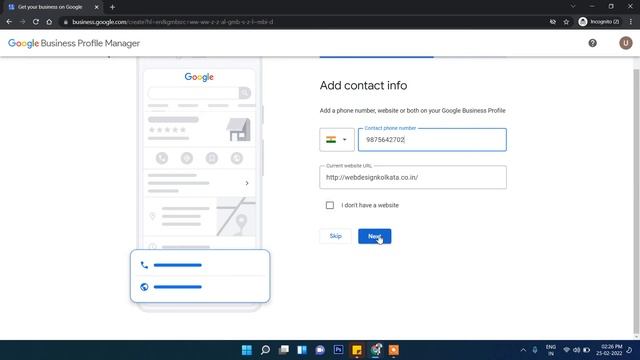Go to browser home icon
Image resolution: width=640 pixels, height=360 pixels.
(49, 22)
